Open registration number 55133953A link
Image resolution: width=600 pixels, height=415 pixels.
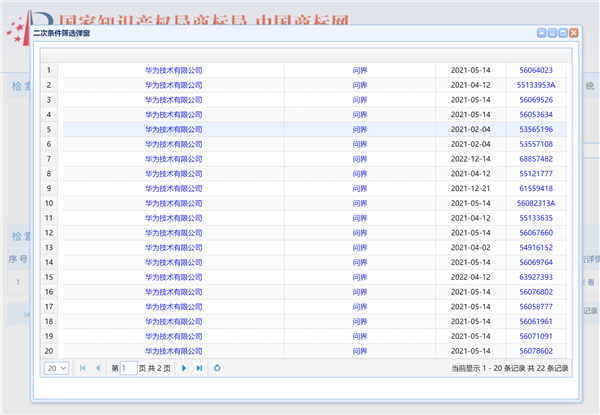click(x=535, y=85)
